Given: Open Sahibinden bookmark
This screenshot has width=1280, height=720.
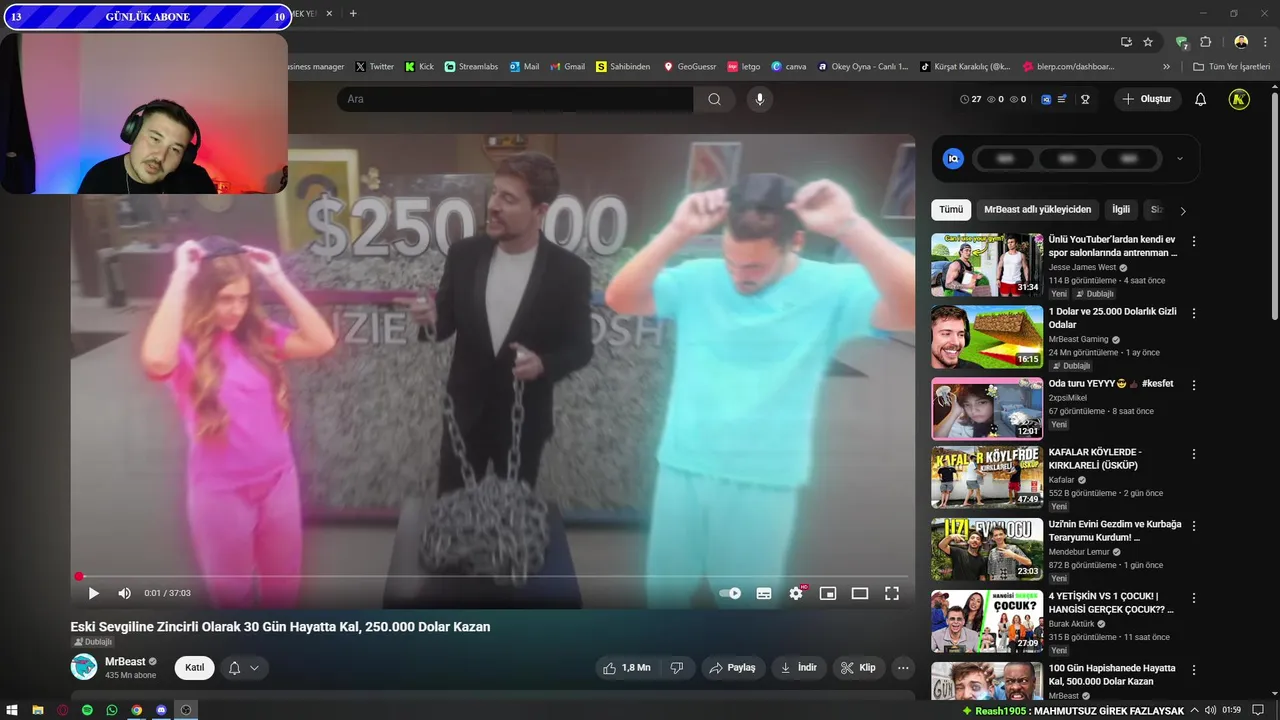Looking at the screenshot, I should (623, 67).
